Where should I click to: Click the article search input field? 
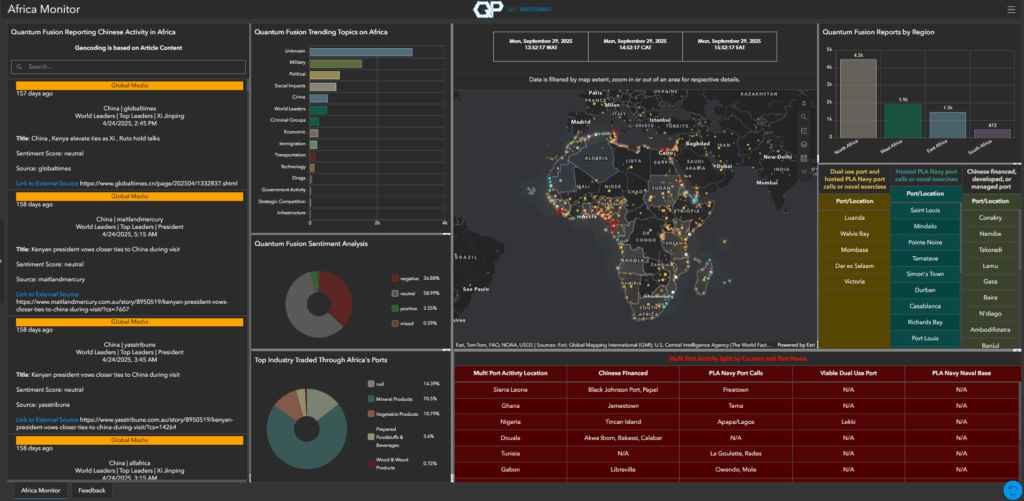129,67
